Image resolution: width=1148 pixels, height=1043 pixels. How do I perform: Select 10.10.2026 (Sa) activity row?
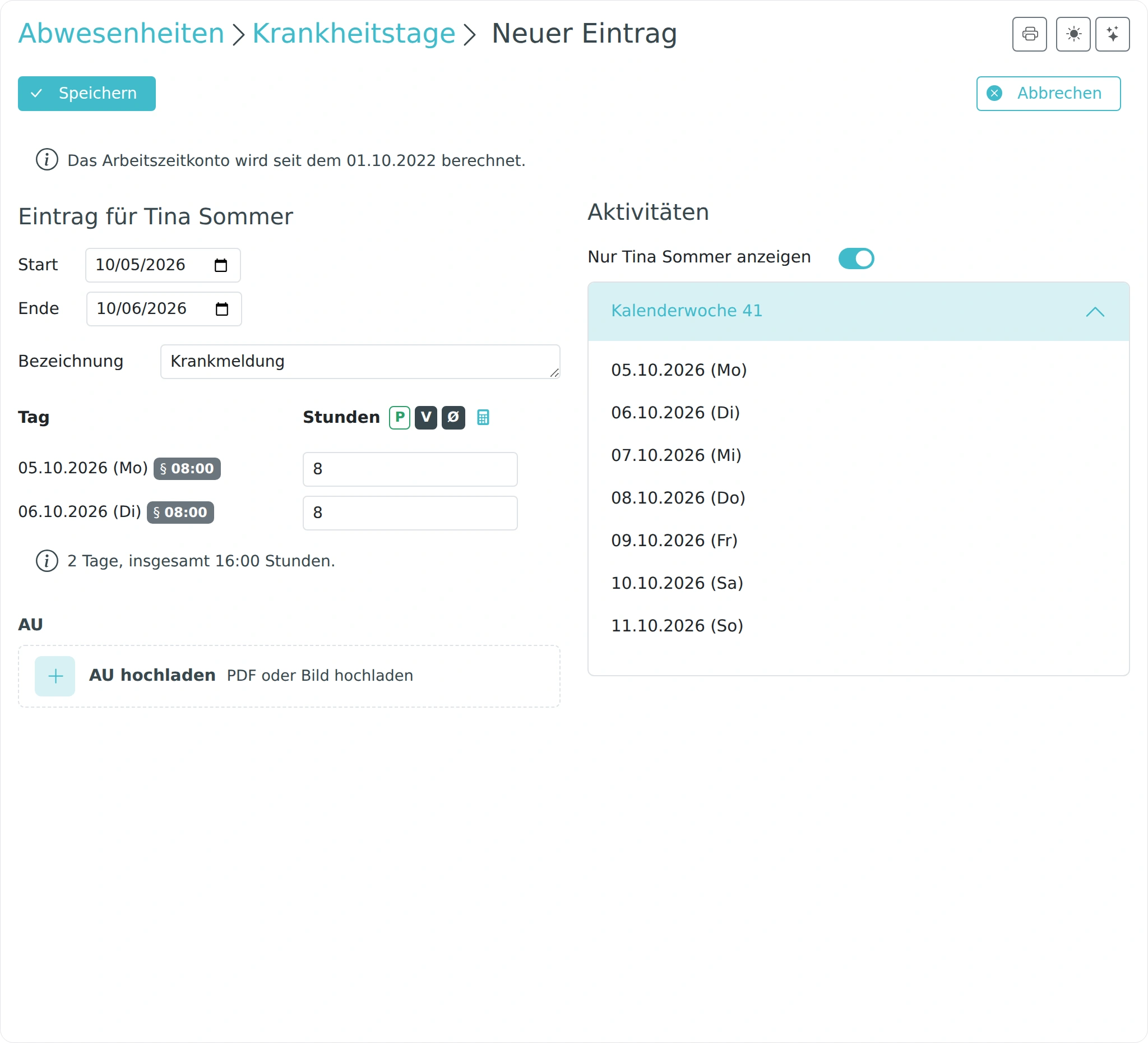[x=677, y=583]
